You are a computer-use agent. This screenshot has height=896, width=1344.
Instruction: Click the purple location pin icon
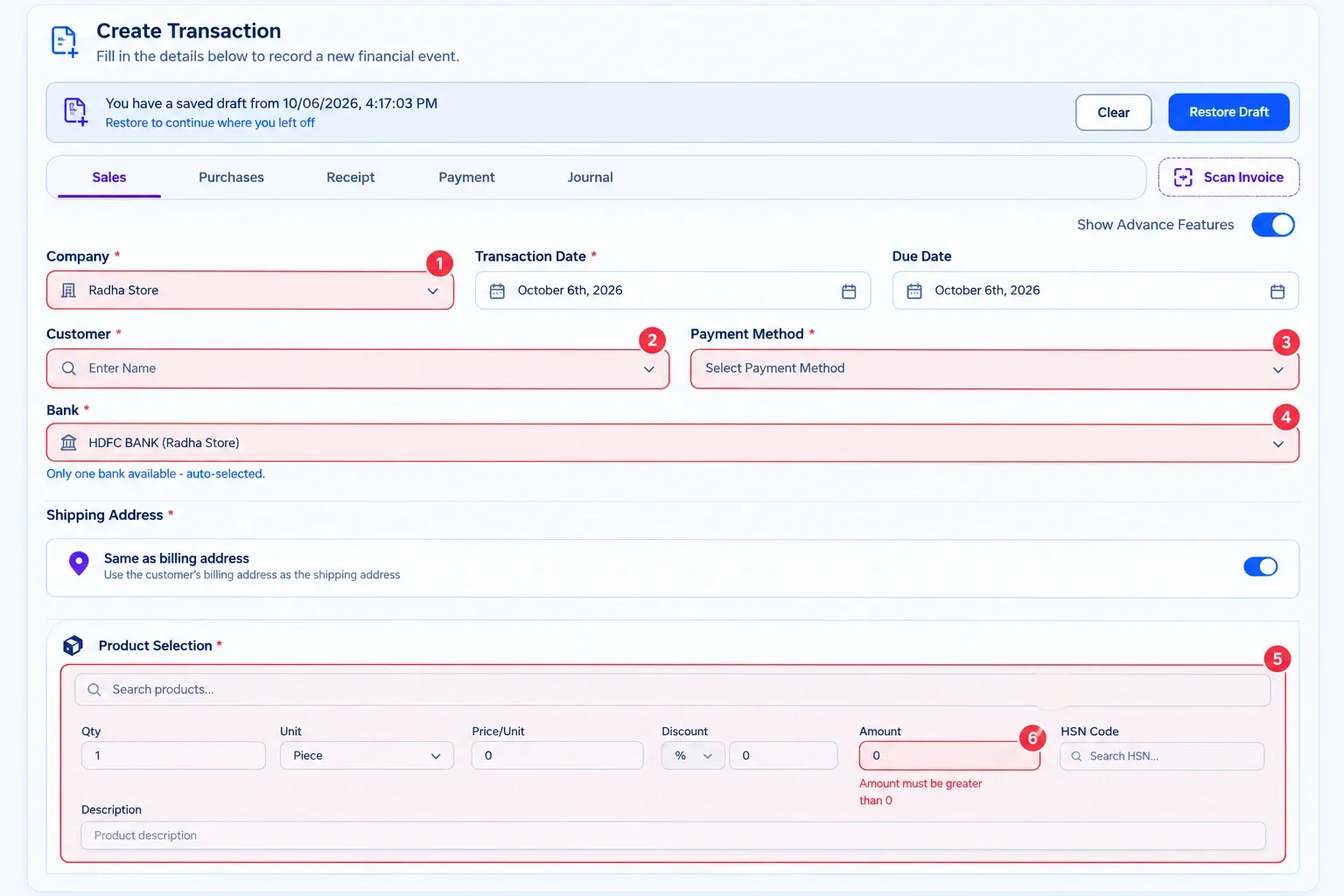[79, 564]
